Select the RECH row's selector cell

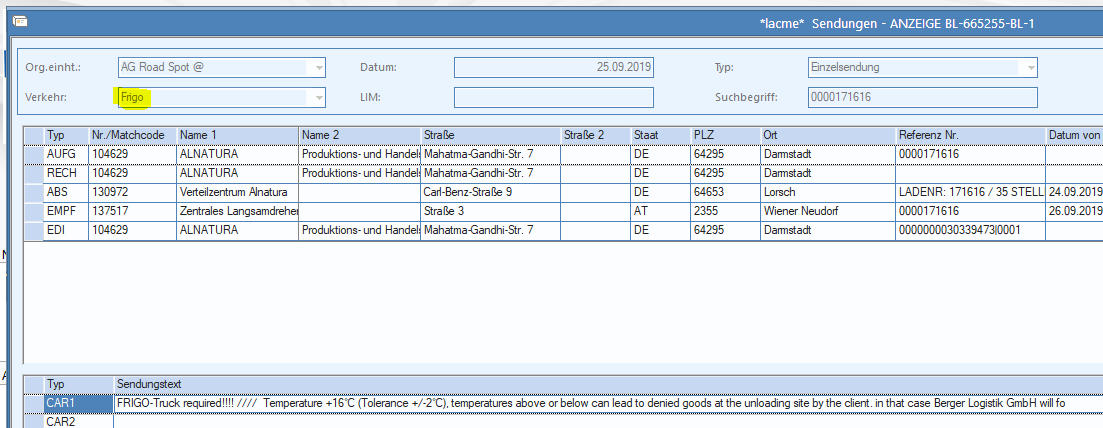[x=34, y=173]
